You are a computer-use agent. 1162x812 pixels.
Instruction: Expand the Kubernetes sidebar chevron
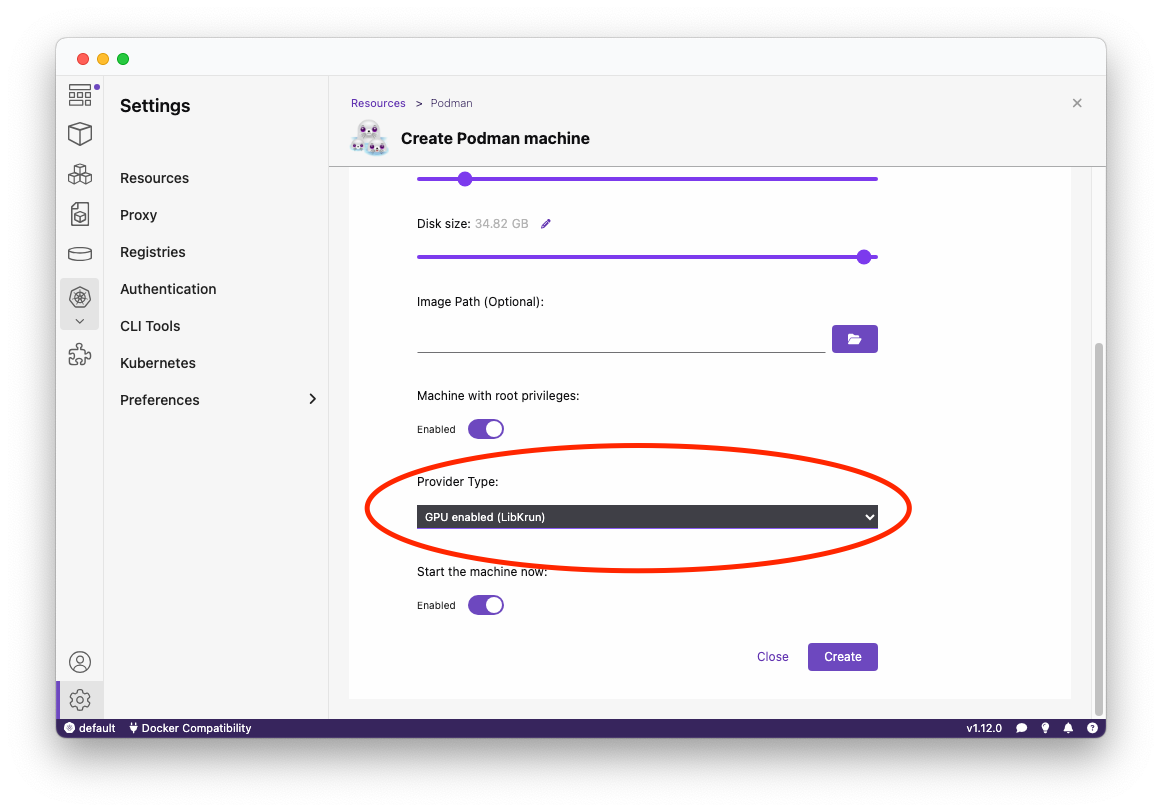point(80,321)
